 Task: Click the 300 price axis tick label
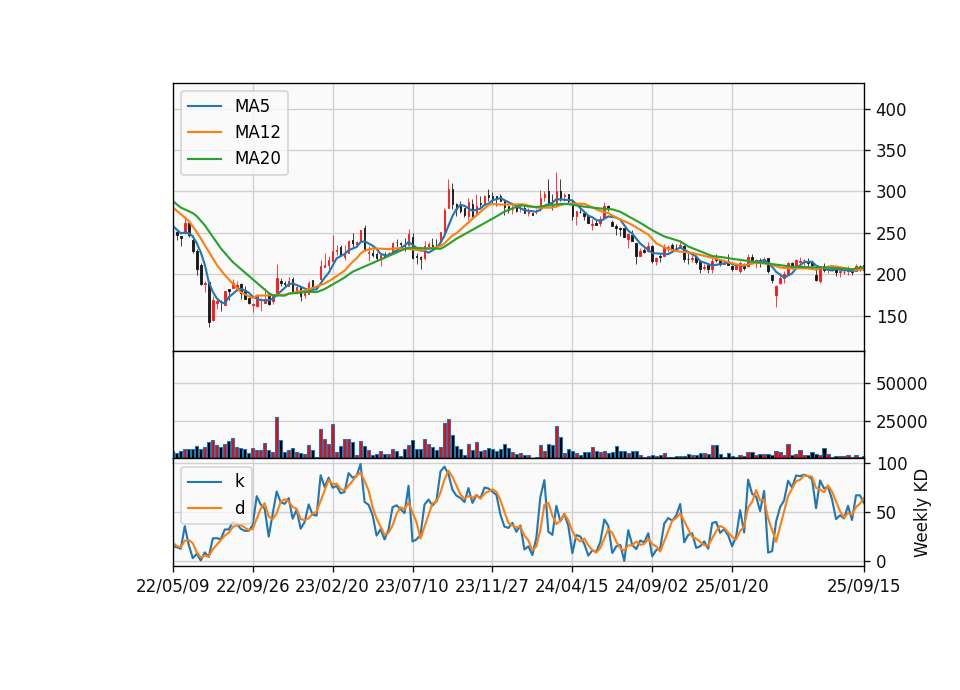891,192
